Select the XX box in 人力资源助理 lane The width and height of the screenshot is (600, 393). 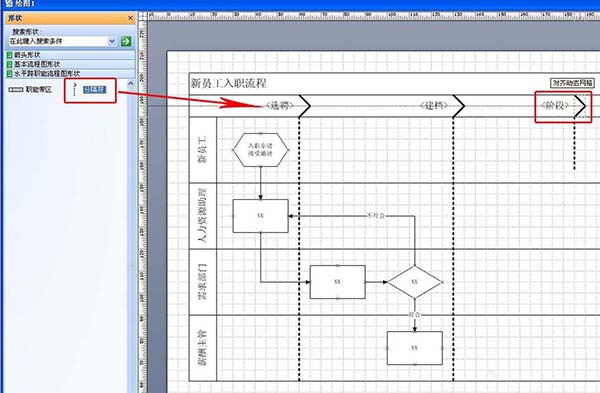261,216
